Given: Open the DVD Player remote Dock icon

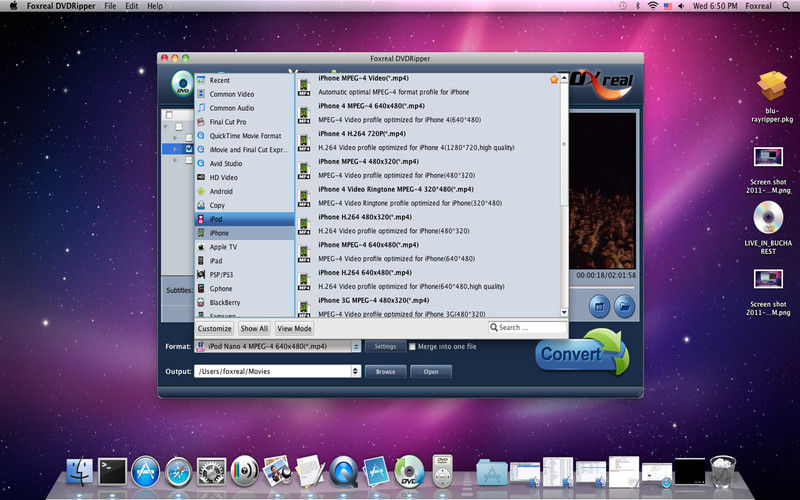Looking at the screenshot, I should [x=442, y=470].
